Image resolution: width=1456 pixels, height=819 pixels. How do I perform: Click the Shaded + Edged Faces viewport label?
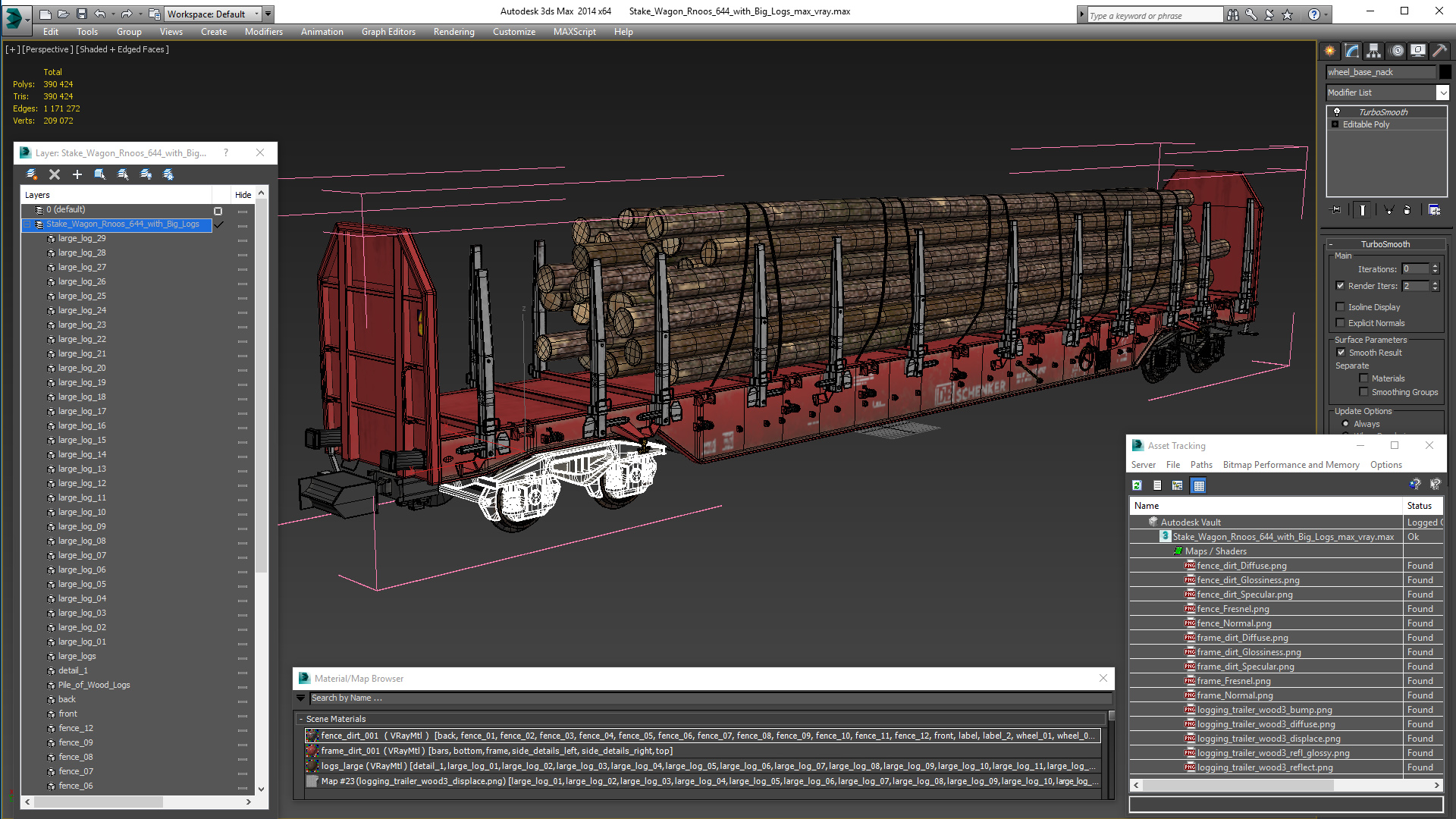(x=122, y=49)
